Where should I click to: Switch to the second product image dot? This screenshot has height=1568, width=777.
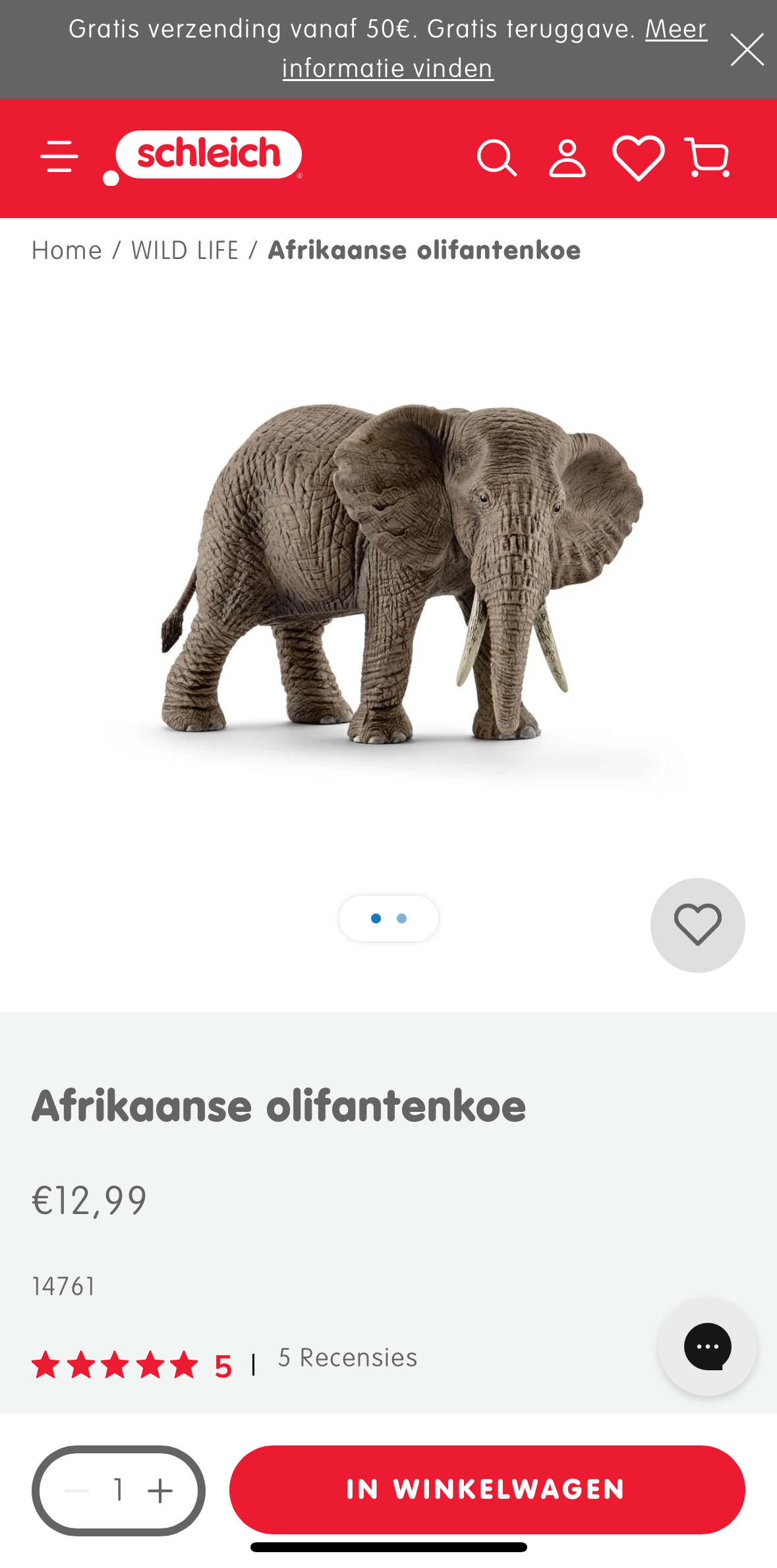coord(402,918)
